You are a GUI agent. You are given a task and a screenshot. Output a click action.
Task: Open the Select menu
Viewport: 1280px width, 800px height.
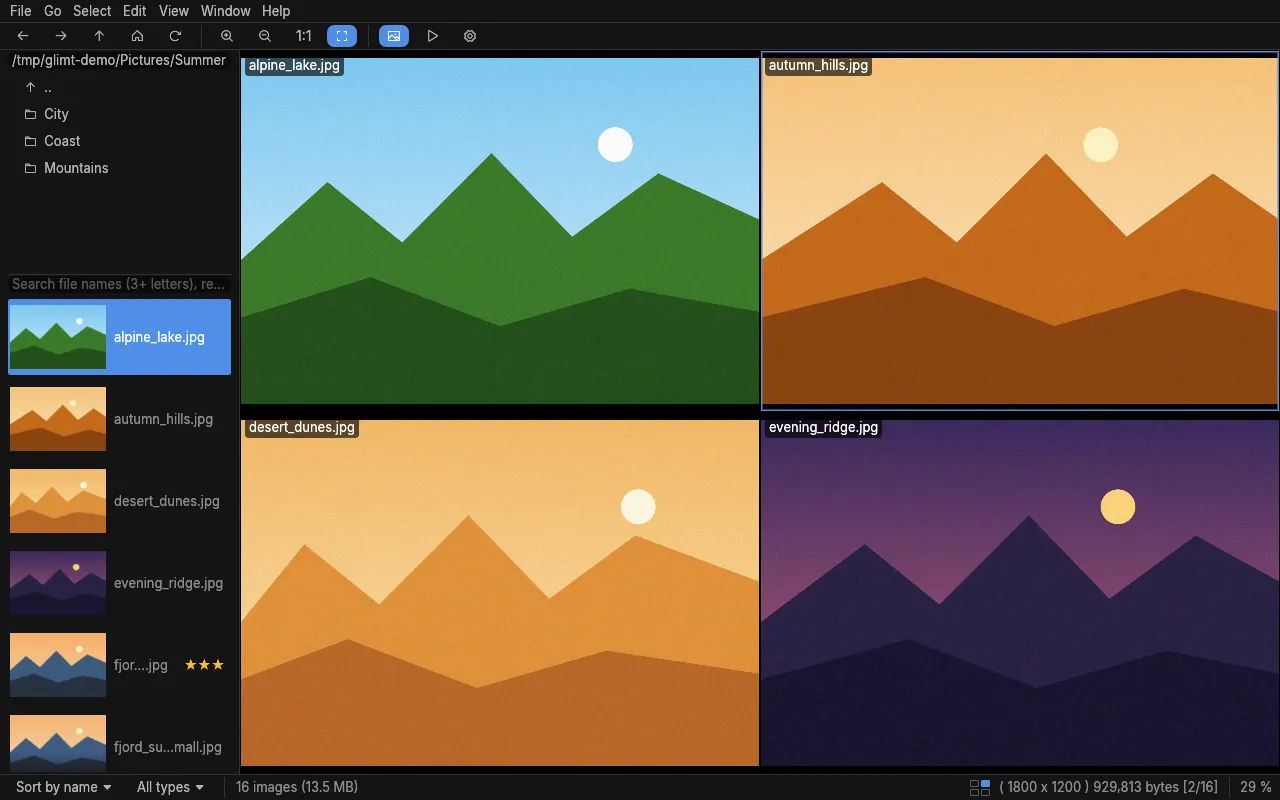coord(92,11)
